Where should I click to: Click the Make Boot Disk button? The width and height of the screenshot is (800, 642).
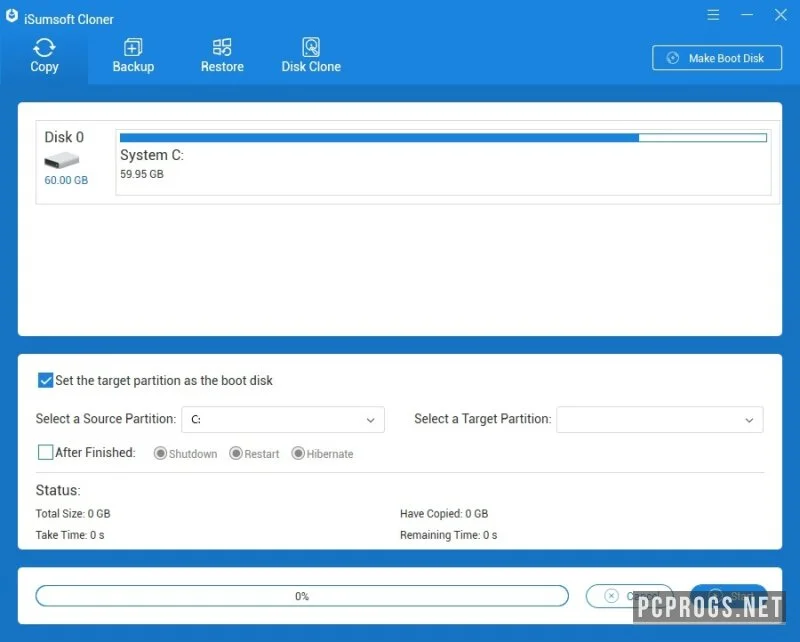(716, 58)
